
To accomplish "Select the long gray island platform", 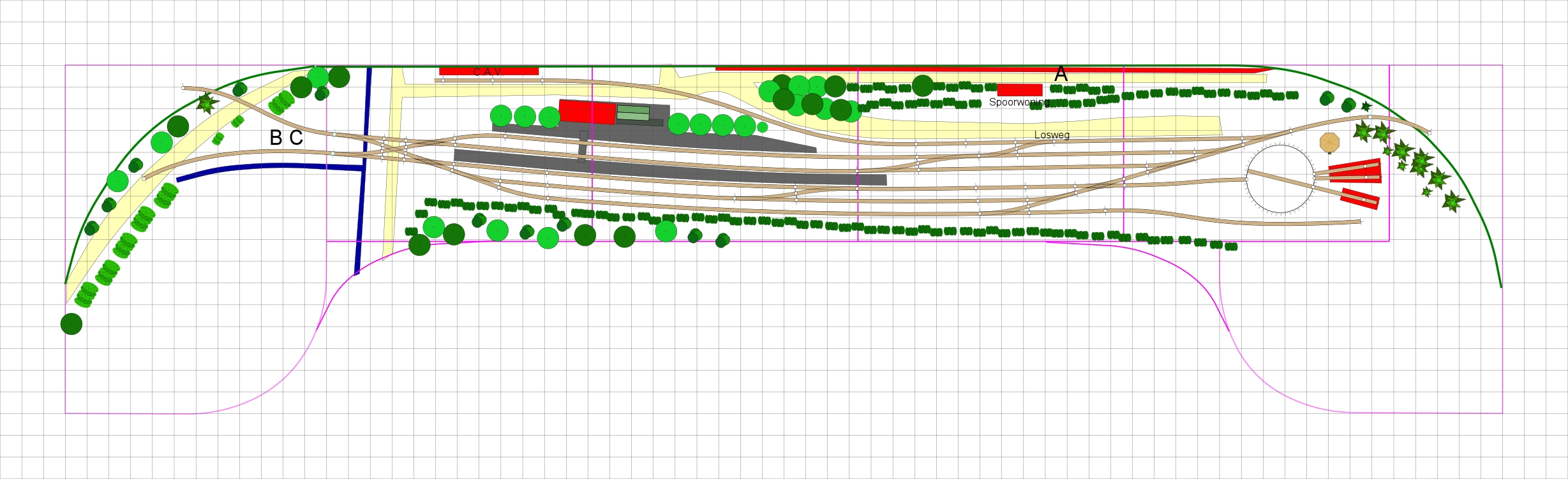I will point(670,168).
